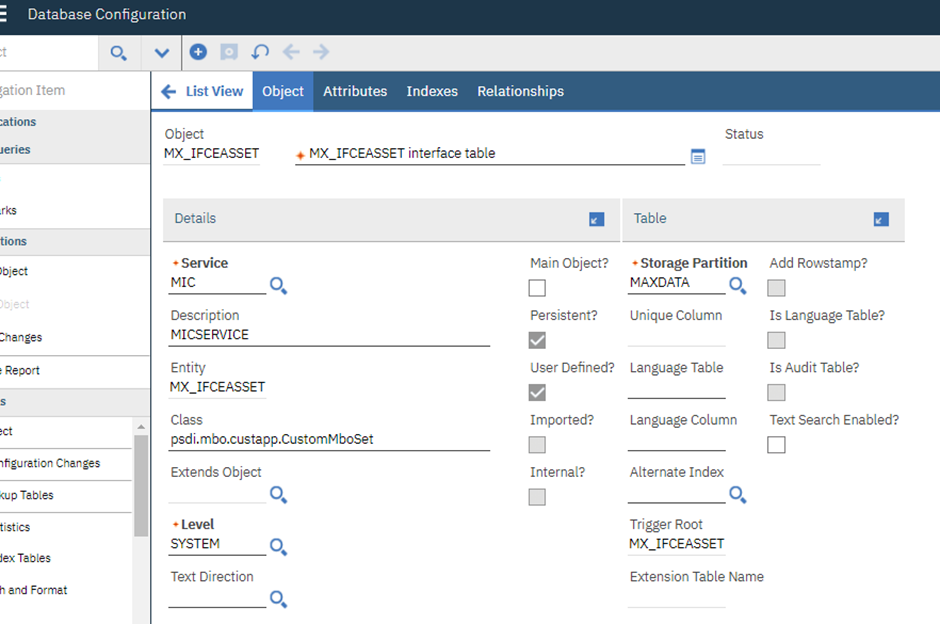
Task: Enable the Main Object checkbox
Action: tap(537, 288)
